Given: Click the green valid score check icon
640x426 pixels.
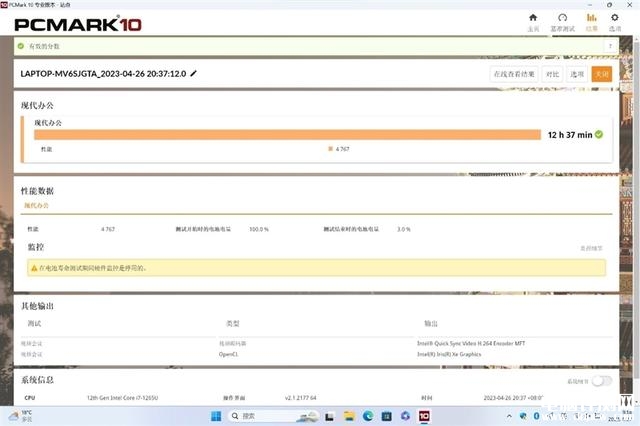Looking at the screenshot, I should tap(21, 46).
